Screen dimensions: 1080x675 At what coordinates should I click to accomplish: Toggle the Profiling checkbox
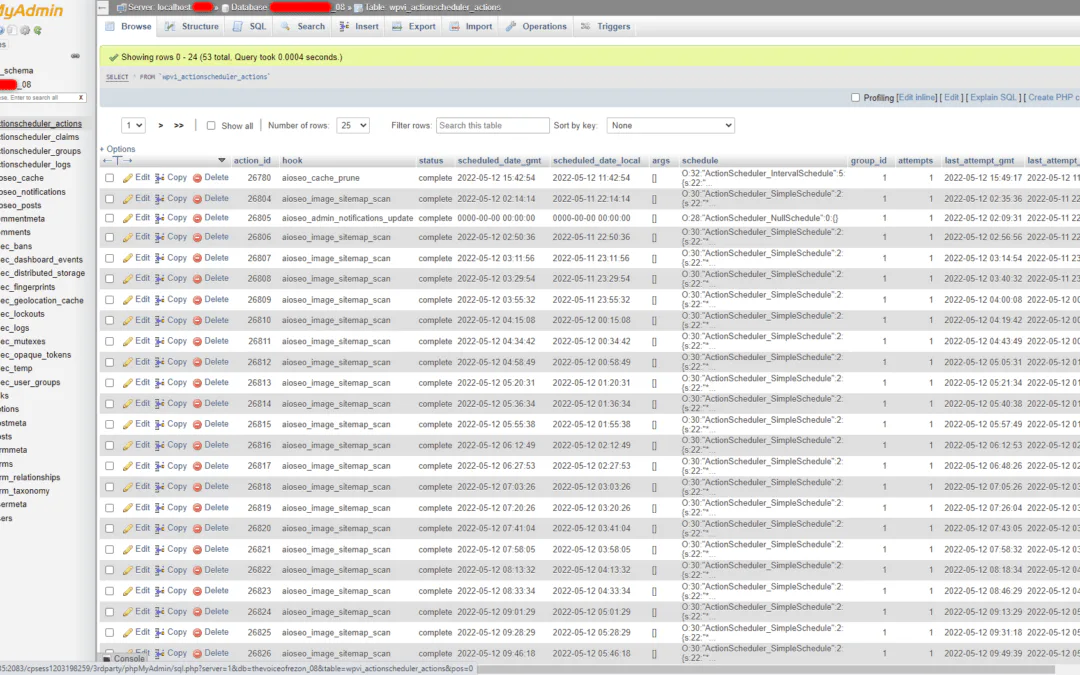855,98
